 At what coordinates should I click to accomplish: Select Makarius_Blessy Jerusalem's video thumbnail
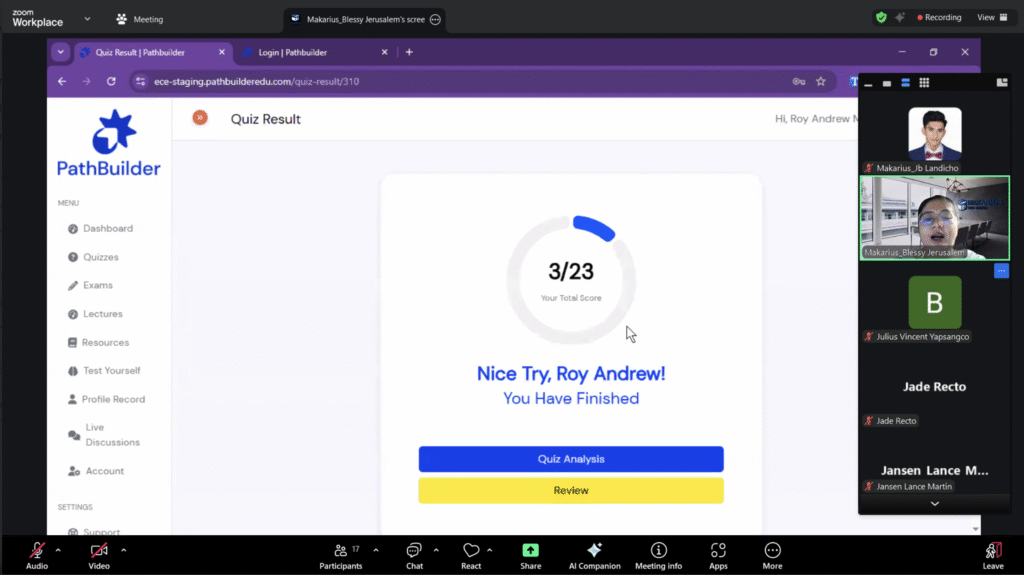click(x=934, y=217)
